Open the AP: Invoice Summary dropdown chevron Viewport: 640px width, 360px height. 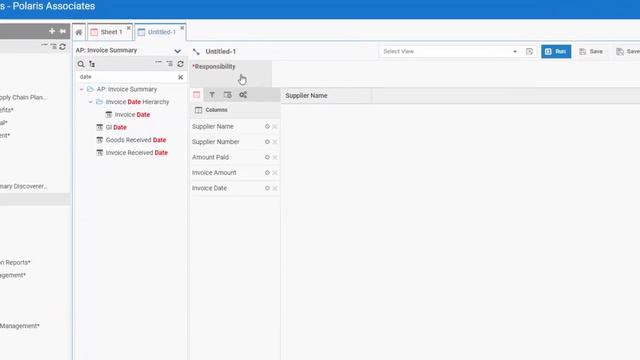tap(178, 51)
